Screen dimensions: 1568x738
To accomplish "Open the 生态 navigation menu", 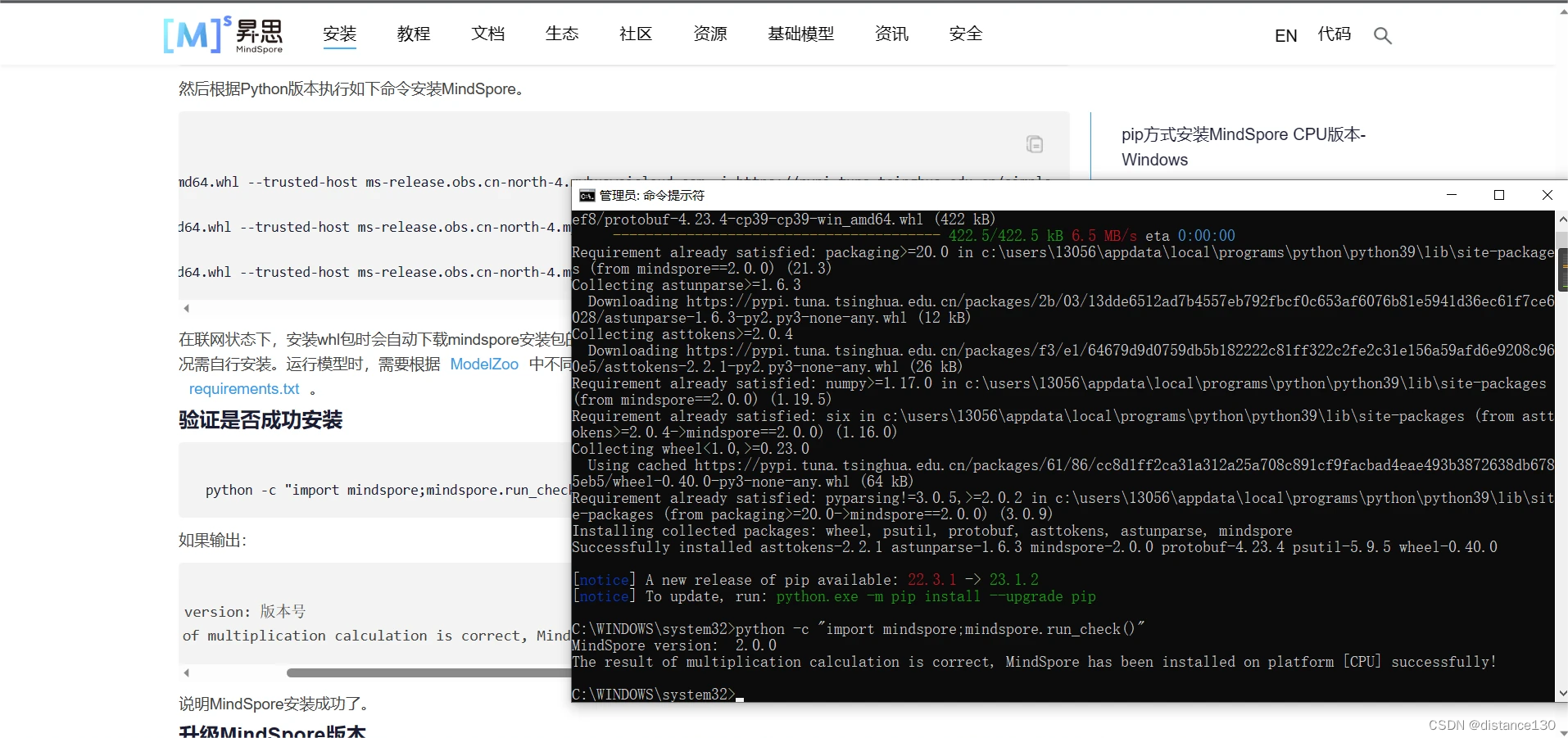I will click(x=562, y=34).
